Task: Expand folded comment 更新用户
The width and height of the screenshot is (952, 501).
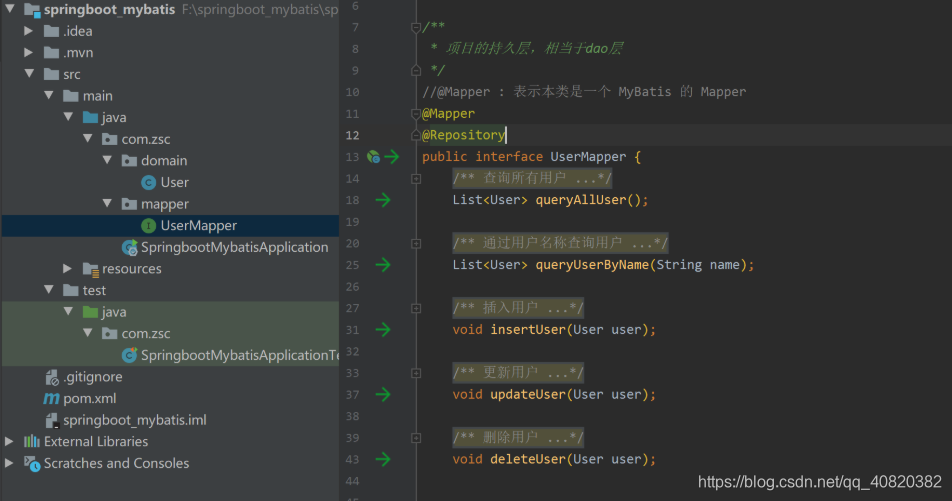Action: pos(416,373)
